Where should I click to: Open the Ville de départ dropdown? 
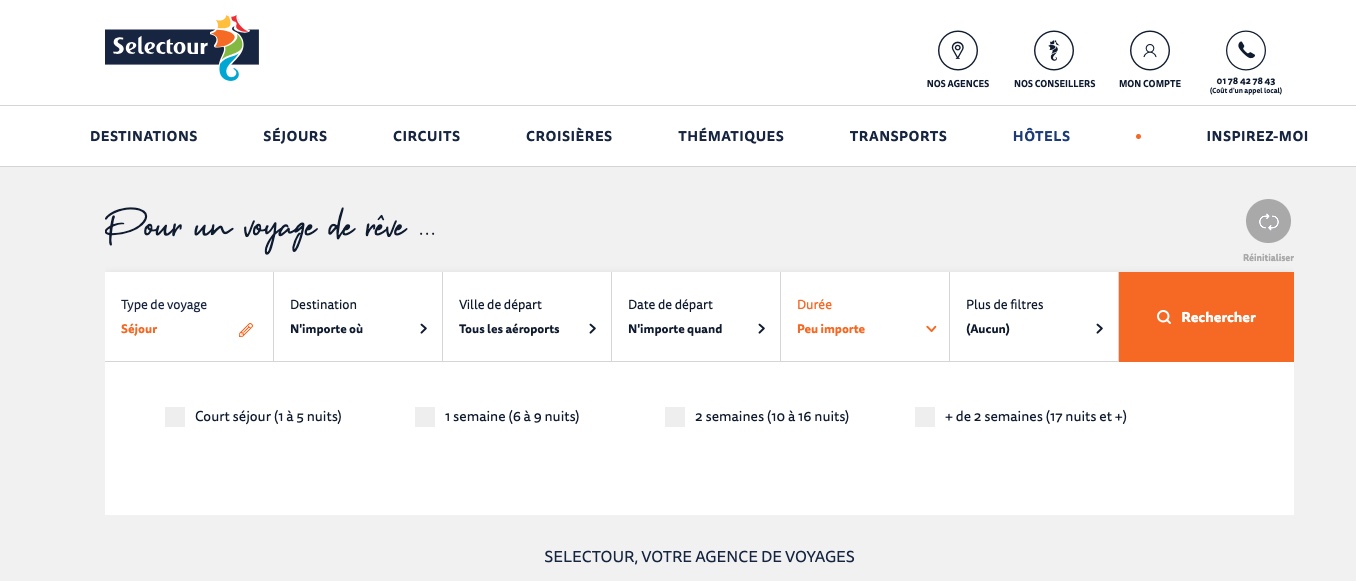pyautogui.click(x=527, y=317)
